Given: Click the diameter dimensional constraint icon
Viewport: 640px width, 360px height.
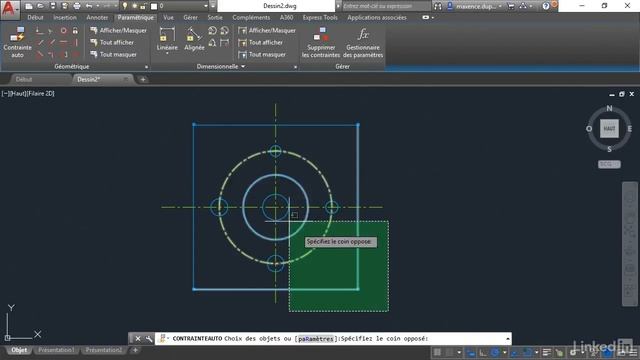Looking at the screenshot, I should pos(224,31).
